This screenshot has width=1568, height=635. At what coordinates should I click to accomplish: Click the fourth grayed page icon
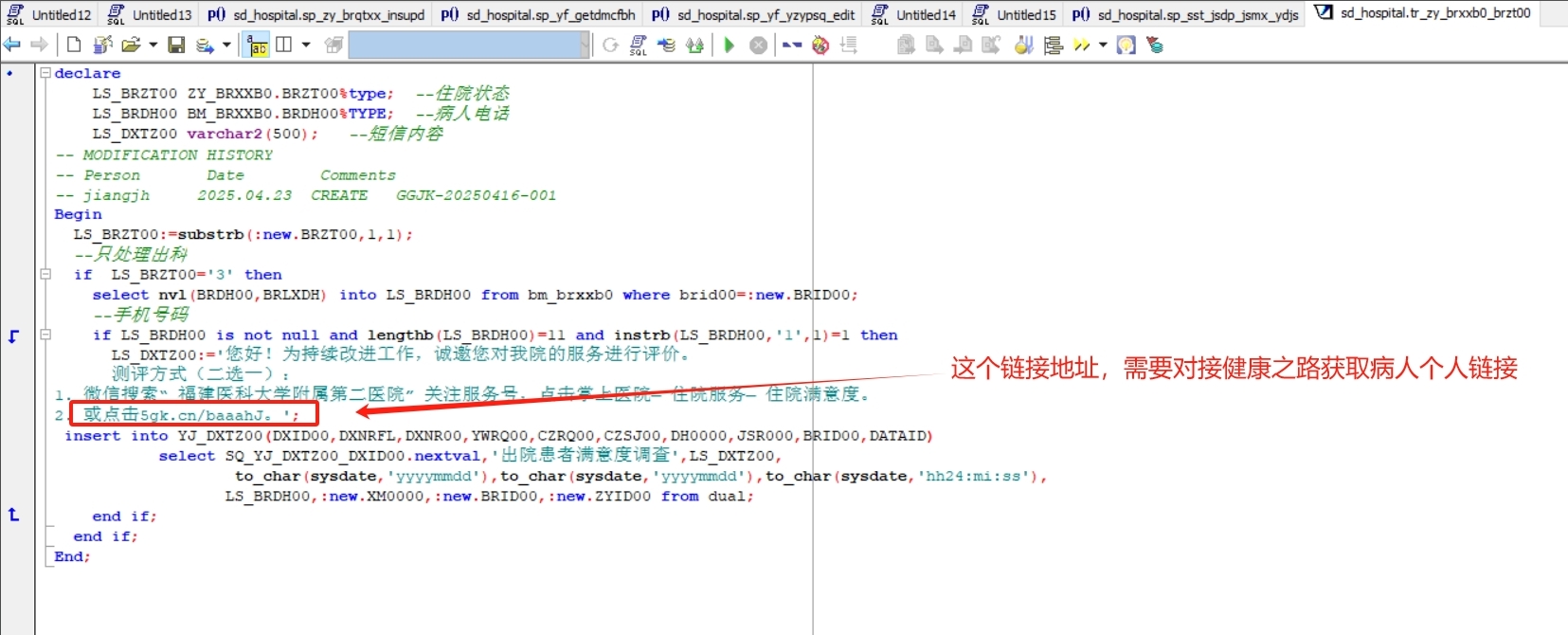991,45
